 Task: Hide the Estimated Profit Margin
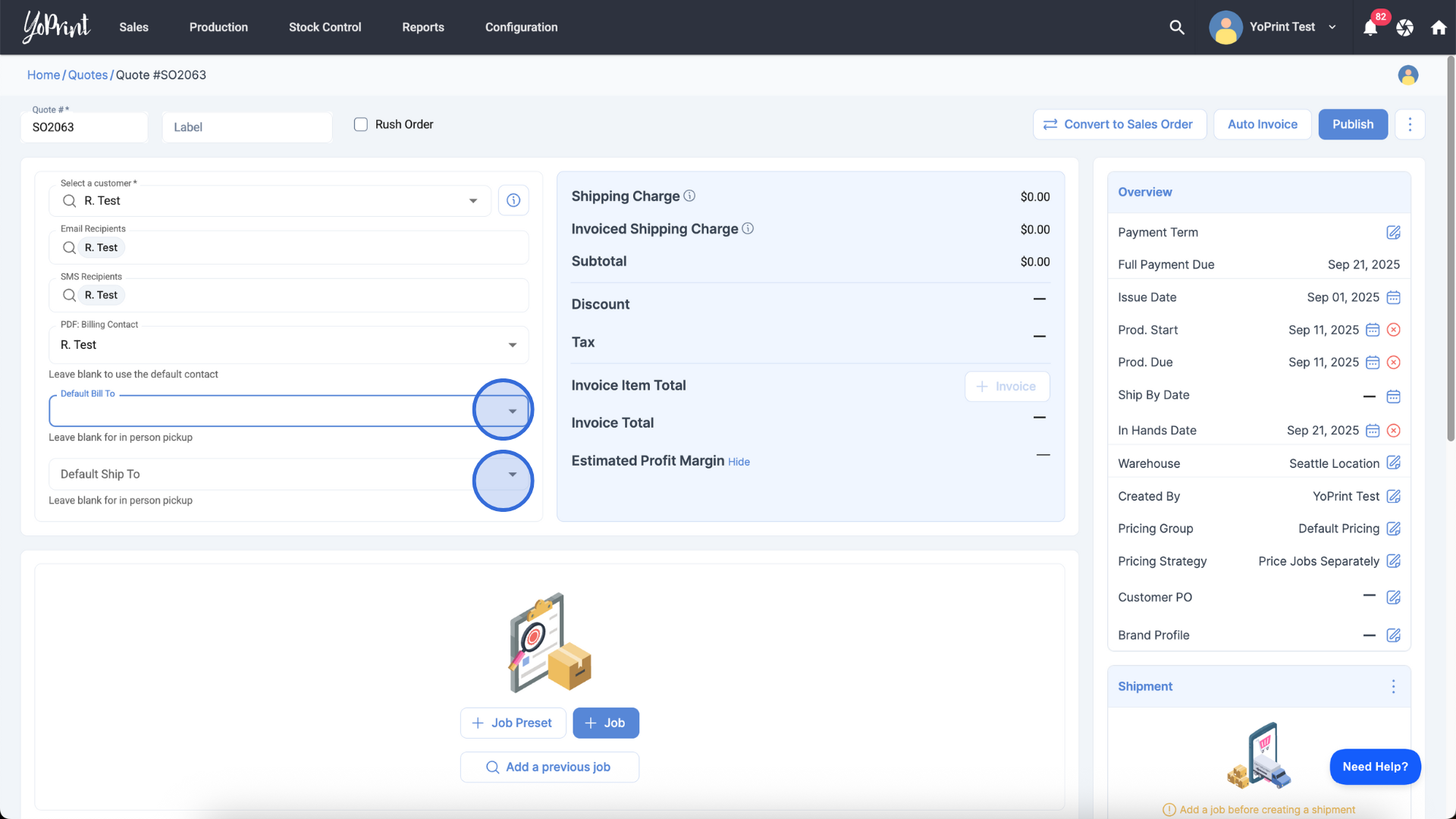[739, 462]
